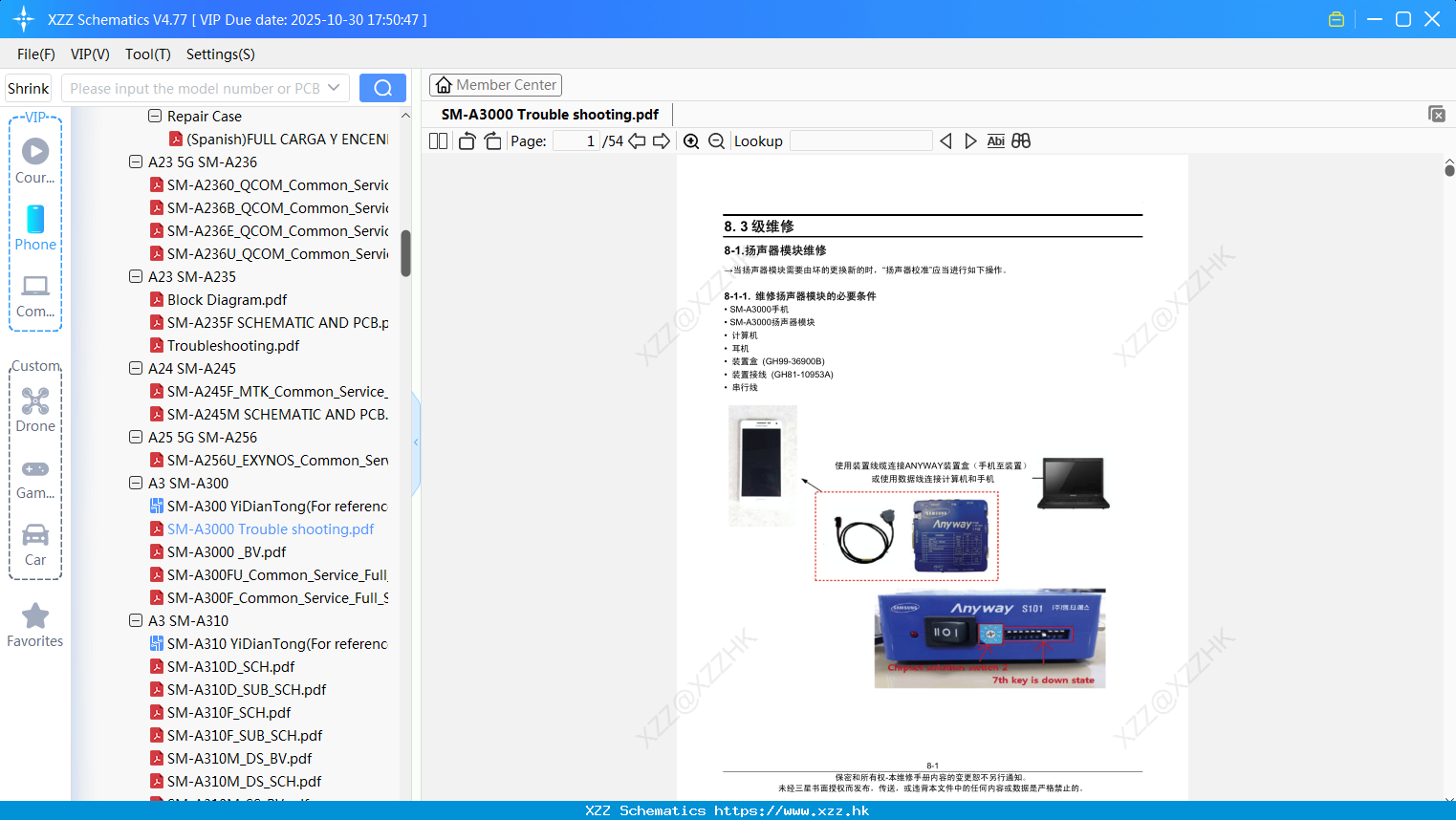1456x820 pixels.
Task: Collapse the A25 5G SM-A256 folder
Action: (136, 437)
